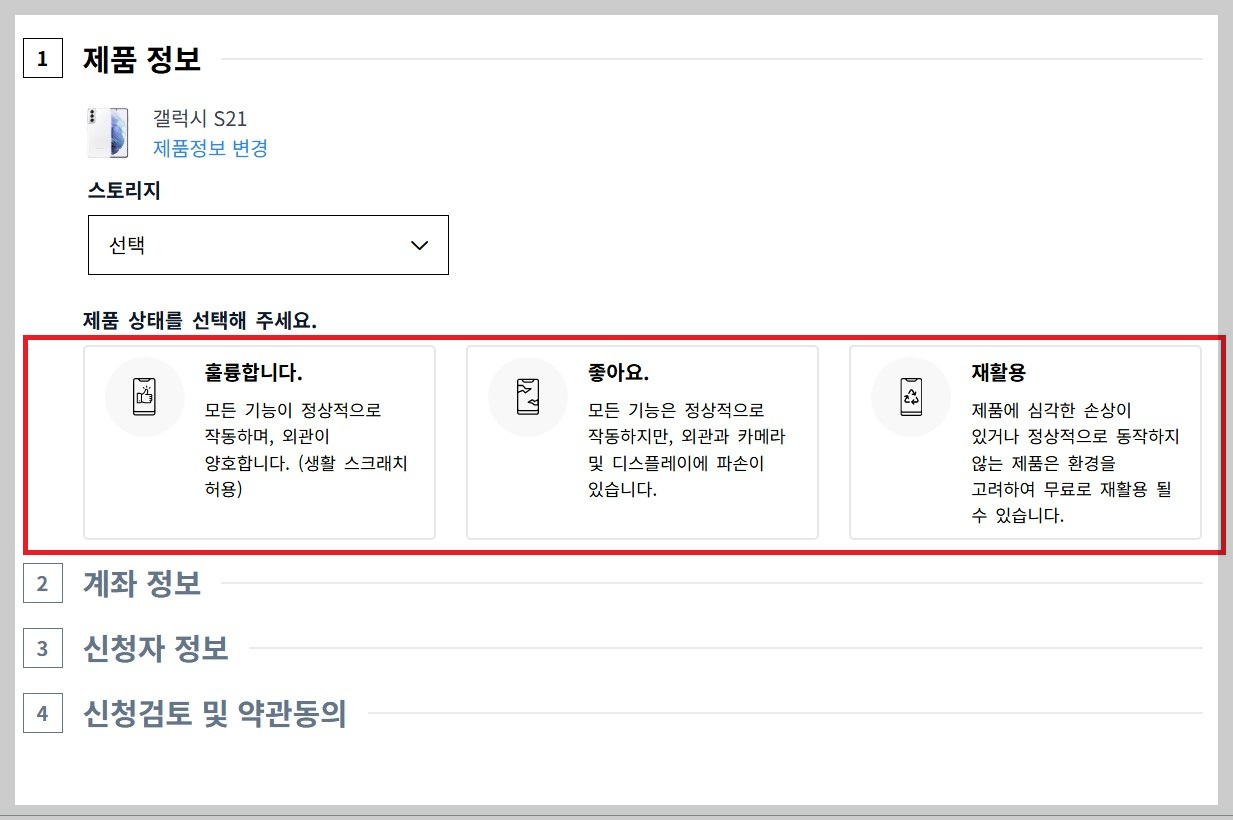Choose the 좋아요 condition option
The height and width of the screenshot is (820, 1233).
(x=641, y=440)
